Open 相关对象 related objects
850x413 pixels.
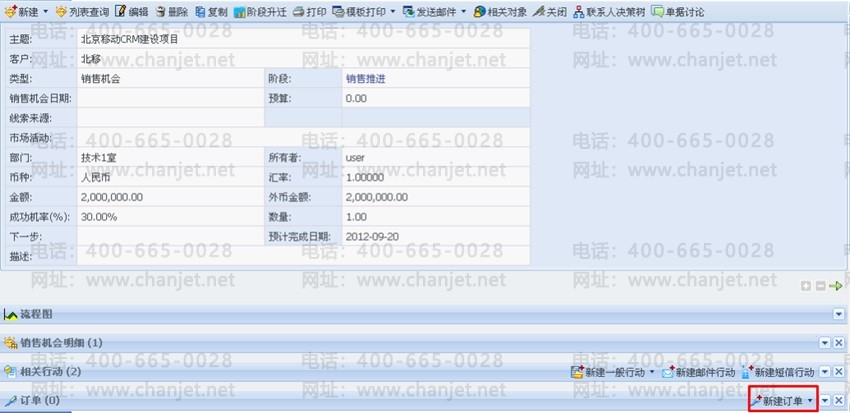pos(500,11)
